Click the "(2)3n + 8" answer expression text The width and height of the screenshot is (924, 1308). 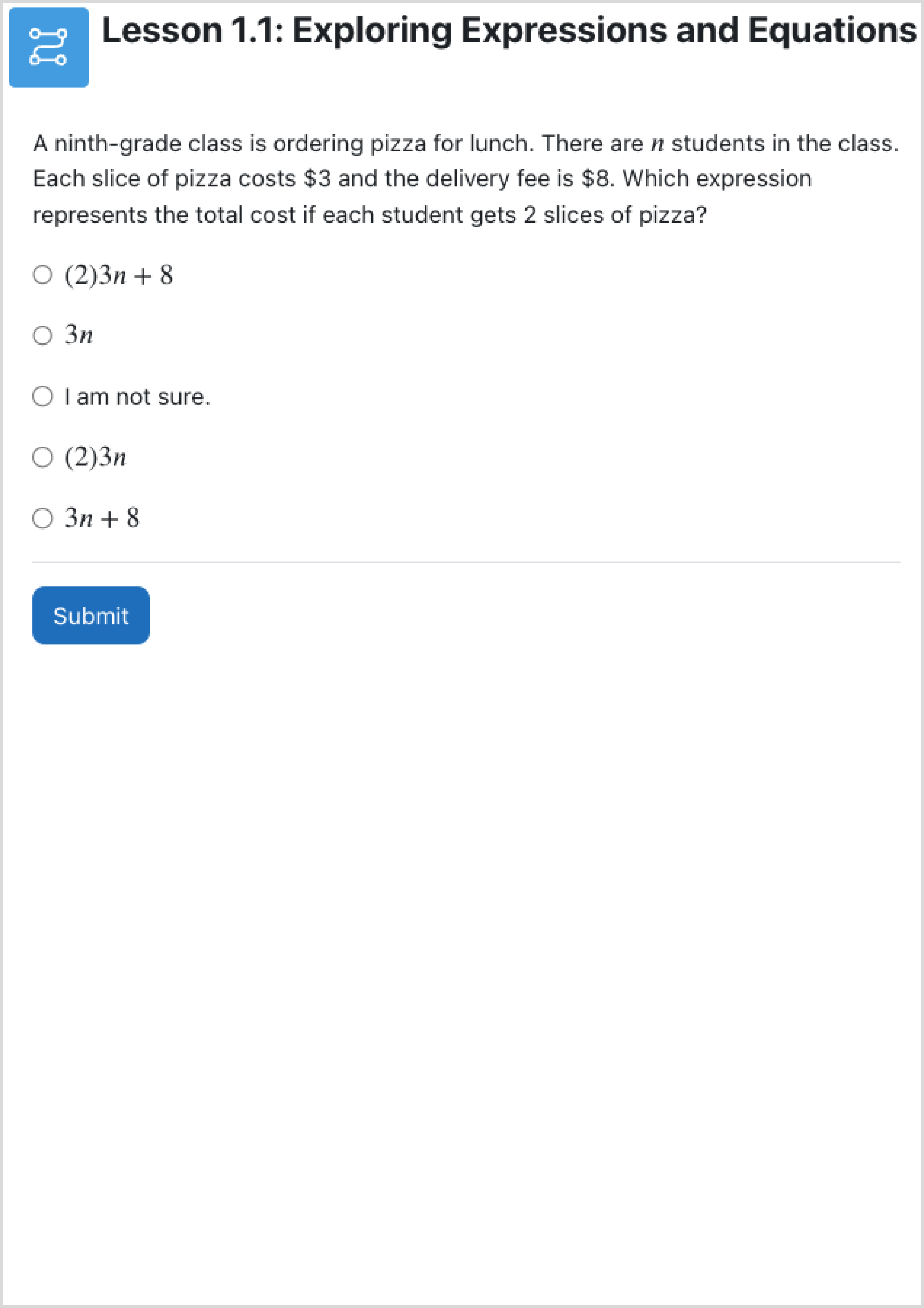(x=119, y=275)
